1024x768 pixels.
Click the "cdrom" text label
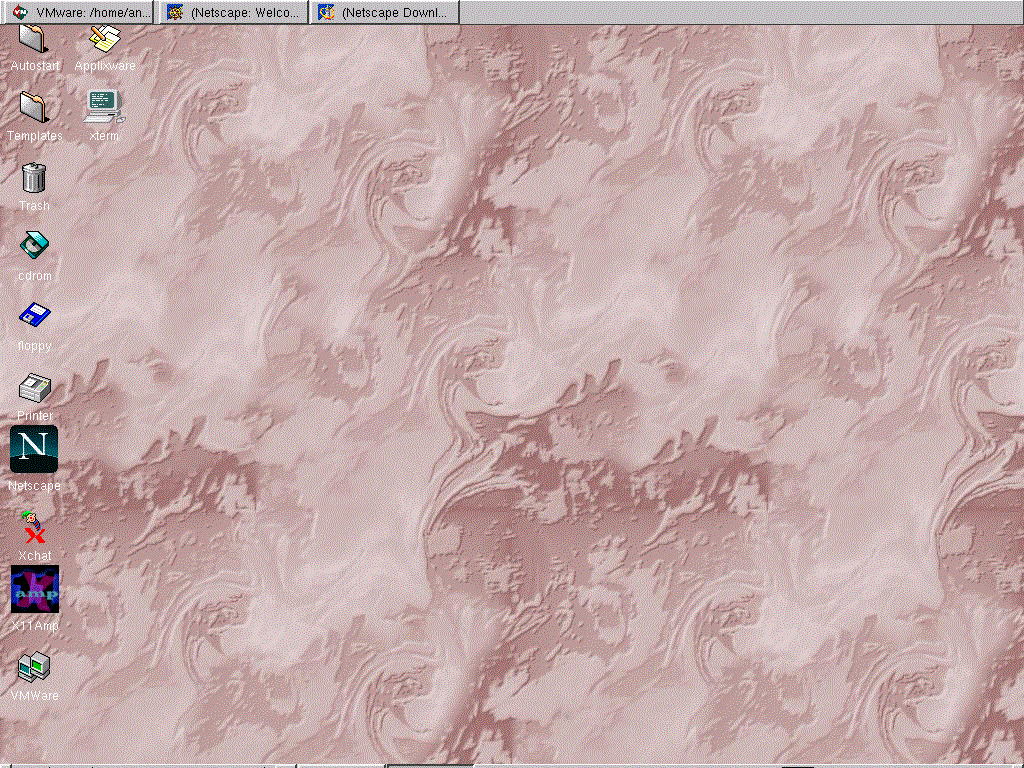pos(34,276)
